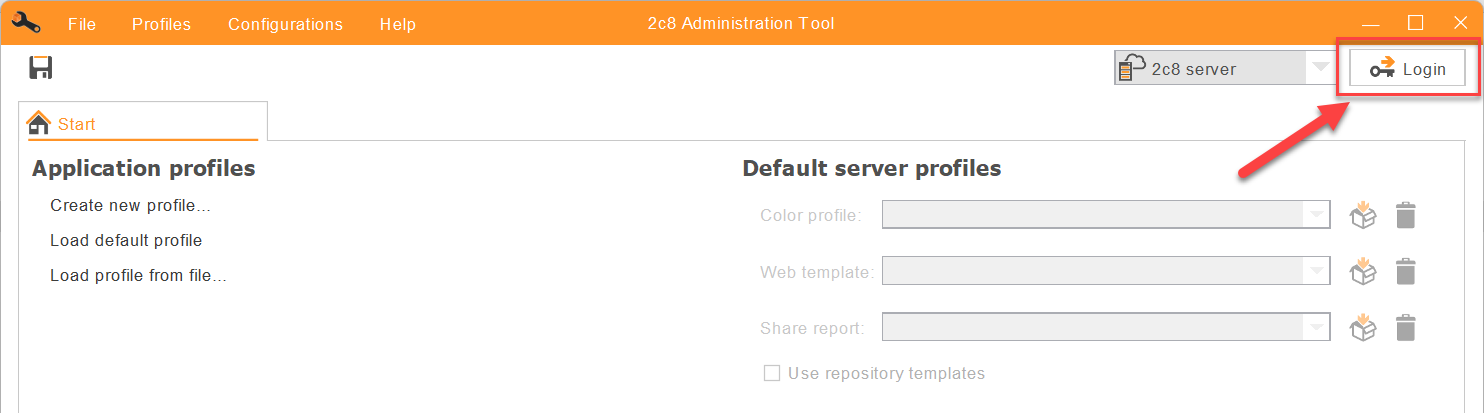This screenshot has height=413, width=1484.
Task: Click the Login button
Action: pyautogui.click(x=1408, y=69)
